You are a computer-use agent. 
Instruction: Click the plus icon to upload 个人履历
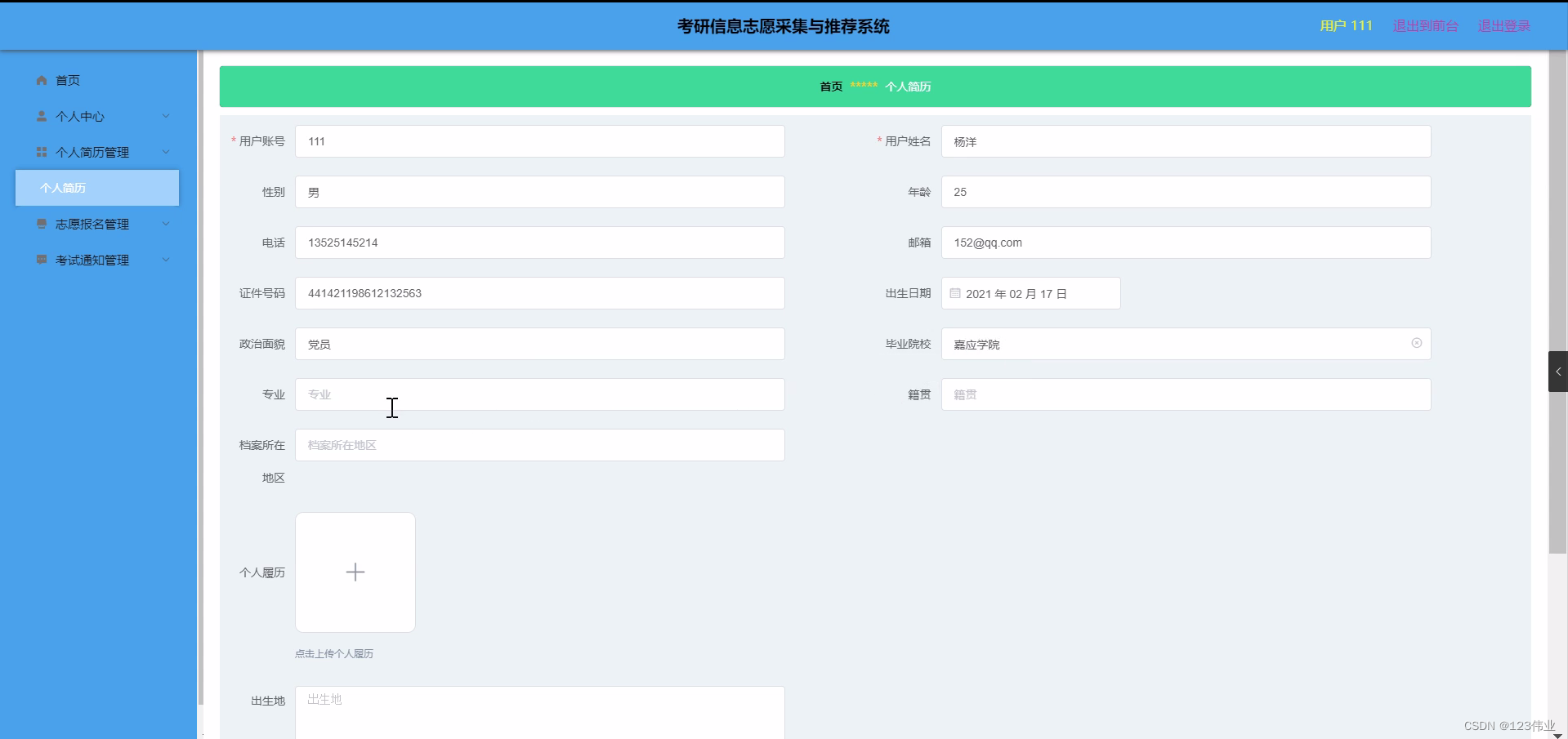click(355, 572)
